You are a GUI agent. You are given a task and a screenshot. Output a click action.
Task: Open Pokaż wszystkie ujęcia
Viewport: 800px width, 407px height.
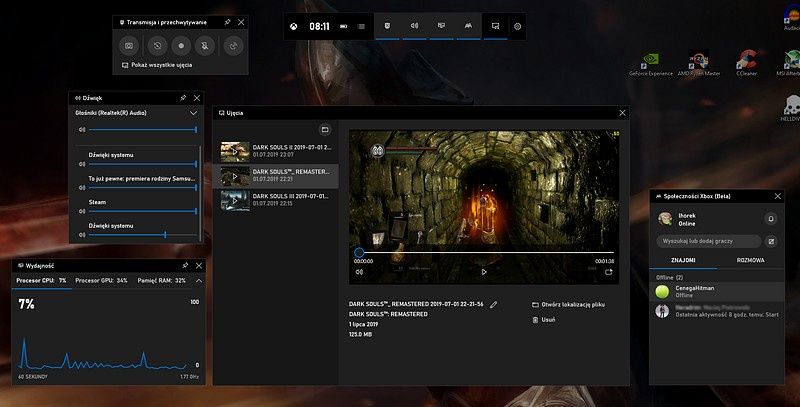pyautogui.click(x=157, y=65)
